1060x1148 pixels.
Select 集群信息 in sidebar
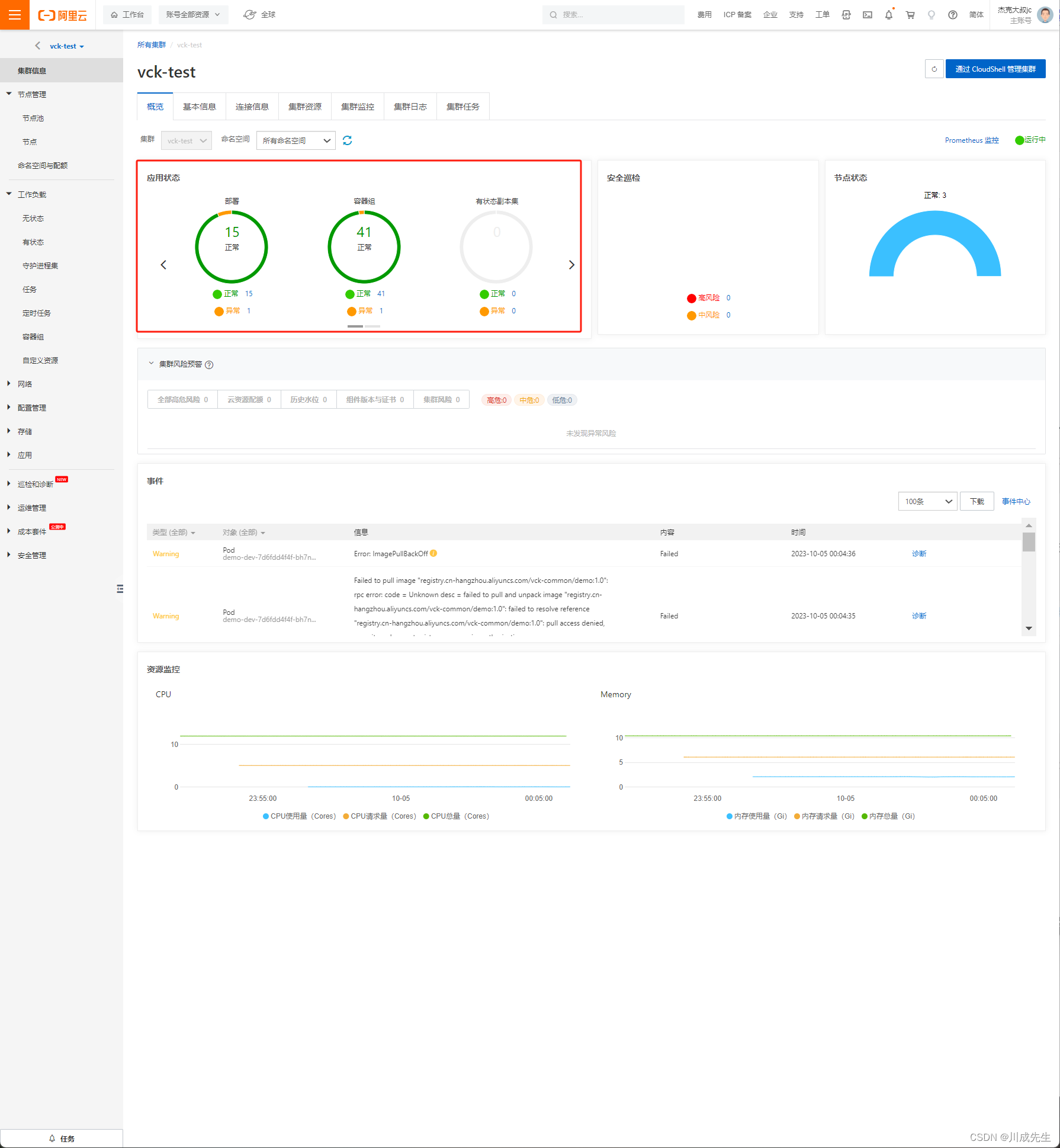[62, 70]
